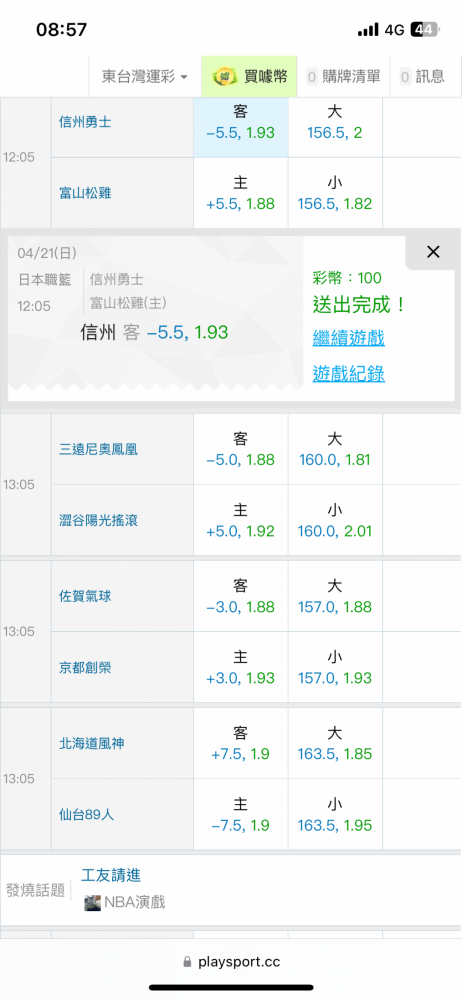462x1000 pixels.
Task: Select under 157.0, 1.93 for 京都創榮
Action: [x=335, y=667]
